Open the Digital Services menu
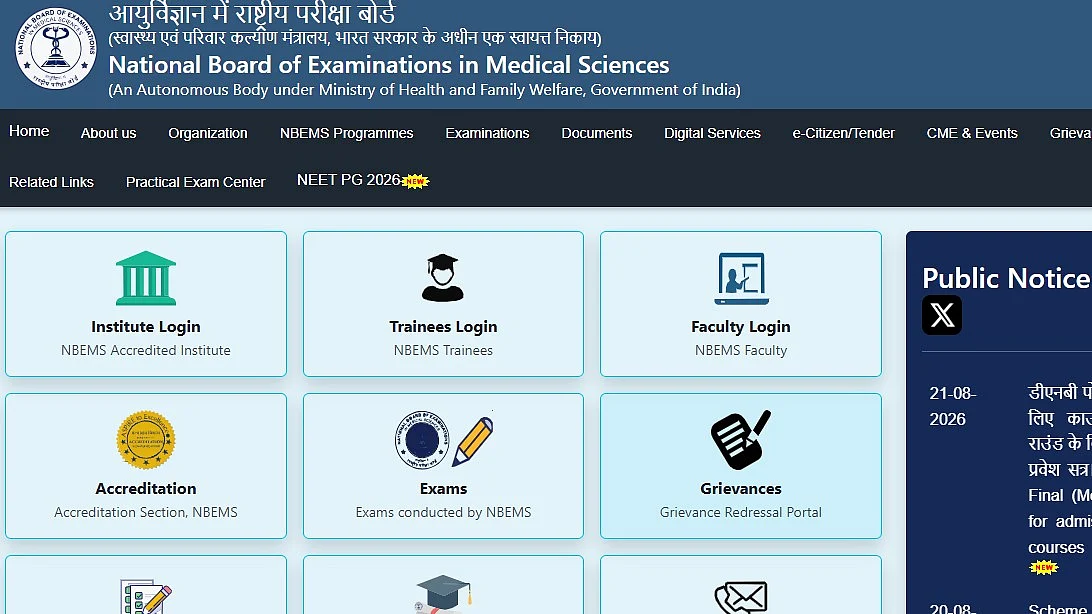Viewport: 1092px width, 614px height. [712, 133]
